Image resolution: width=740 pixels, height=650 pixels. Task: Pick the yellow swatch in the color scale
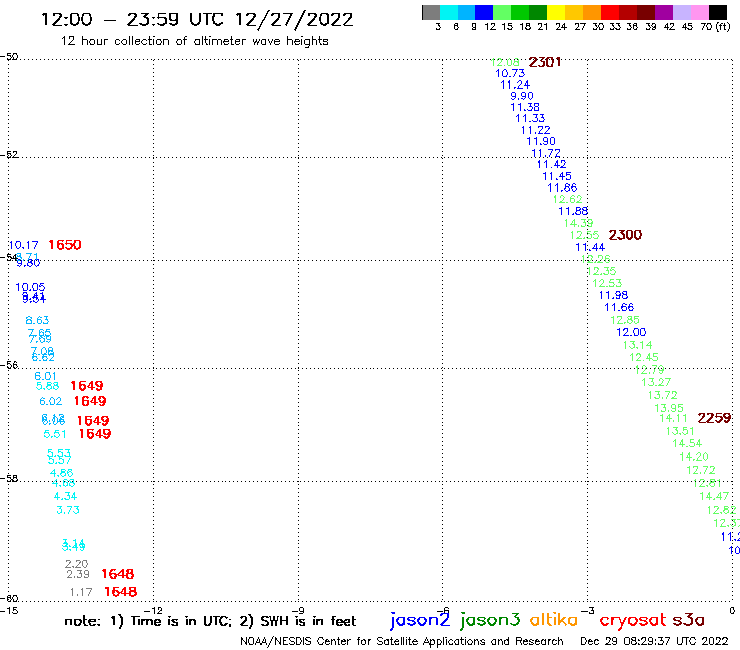tap(556, 12)
